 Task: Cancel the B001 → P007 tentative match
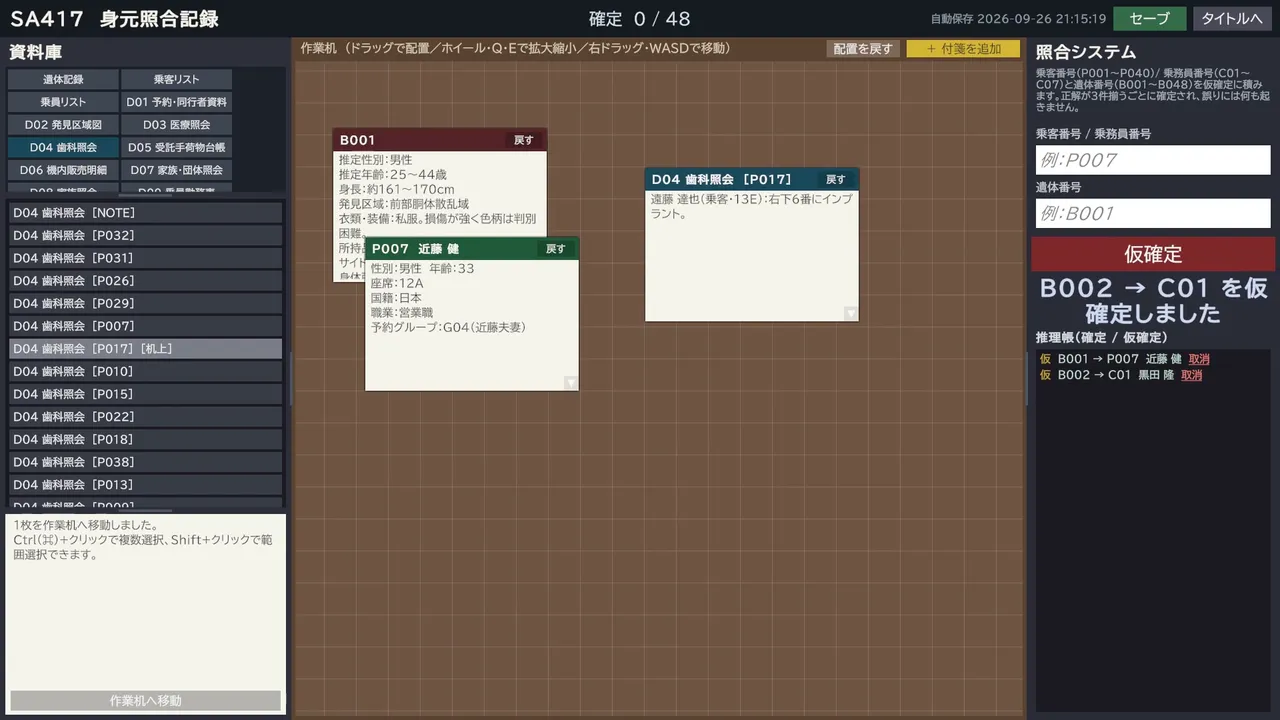point(1199,359)
